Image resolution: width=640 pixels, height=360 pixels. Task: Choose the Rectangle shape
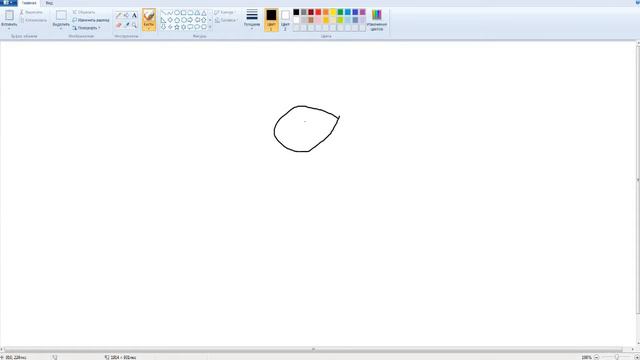tap(184, 13)
